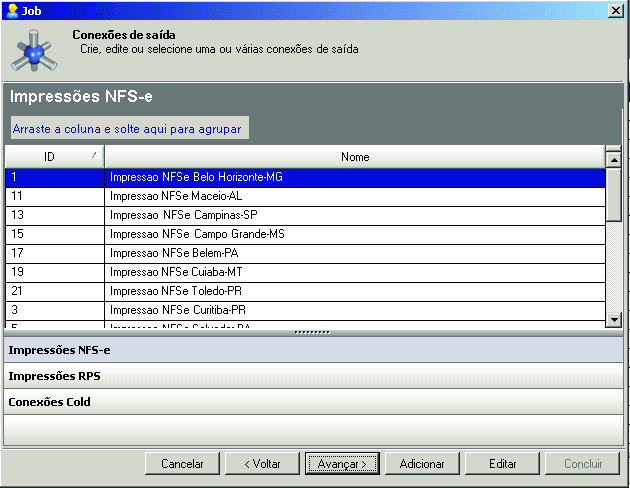Select the Impressao NFSe Belem-PA row
630x488 pixels.
(x=354, y=253)
